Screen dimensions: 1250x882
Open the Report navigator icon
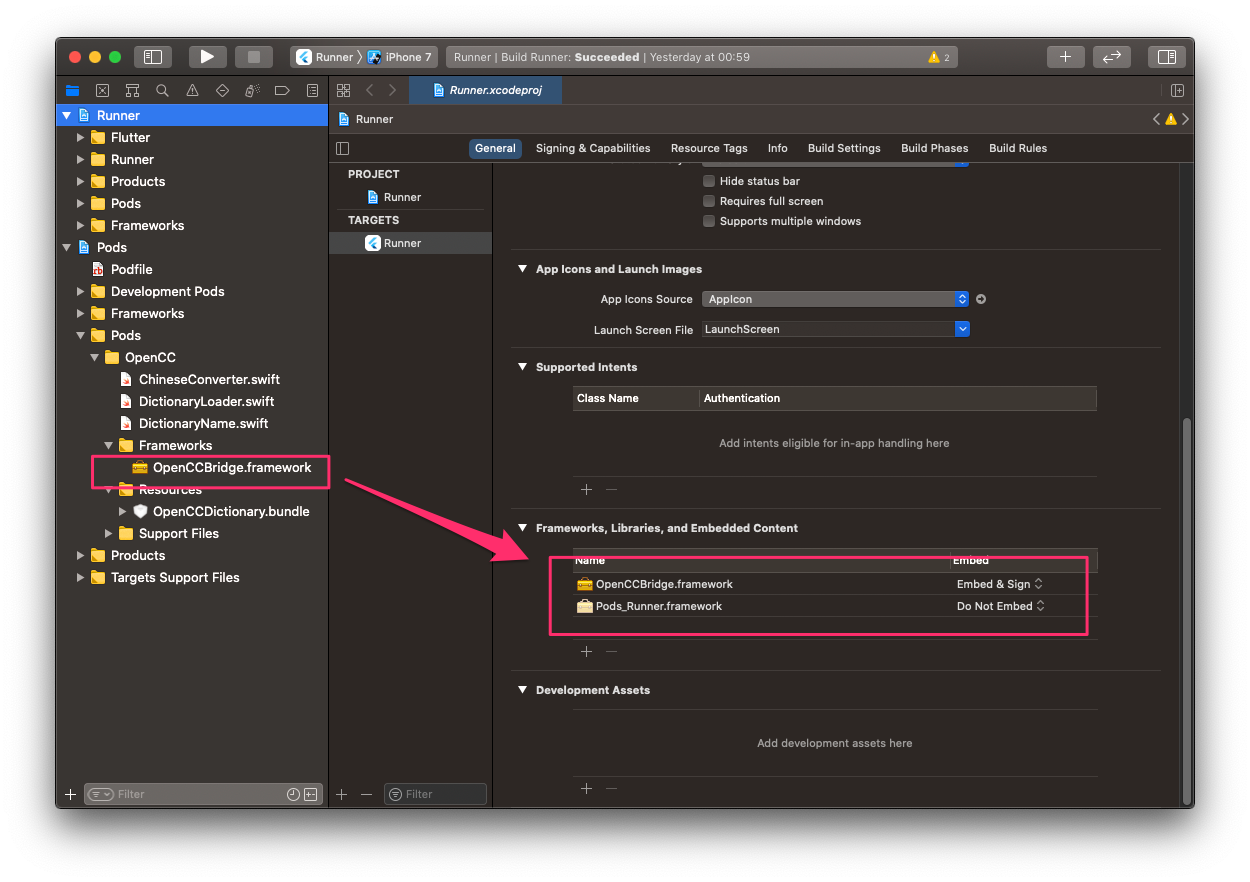tap(312, 90)
